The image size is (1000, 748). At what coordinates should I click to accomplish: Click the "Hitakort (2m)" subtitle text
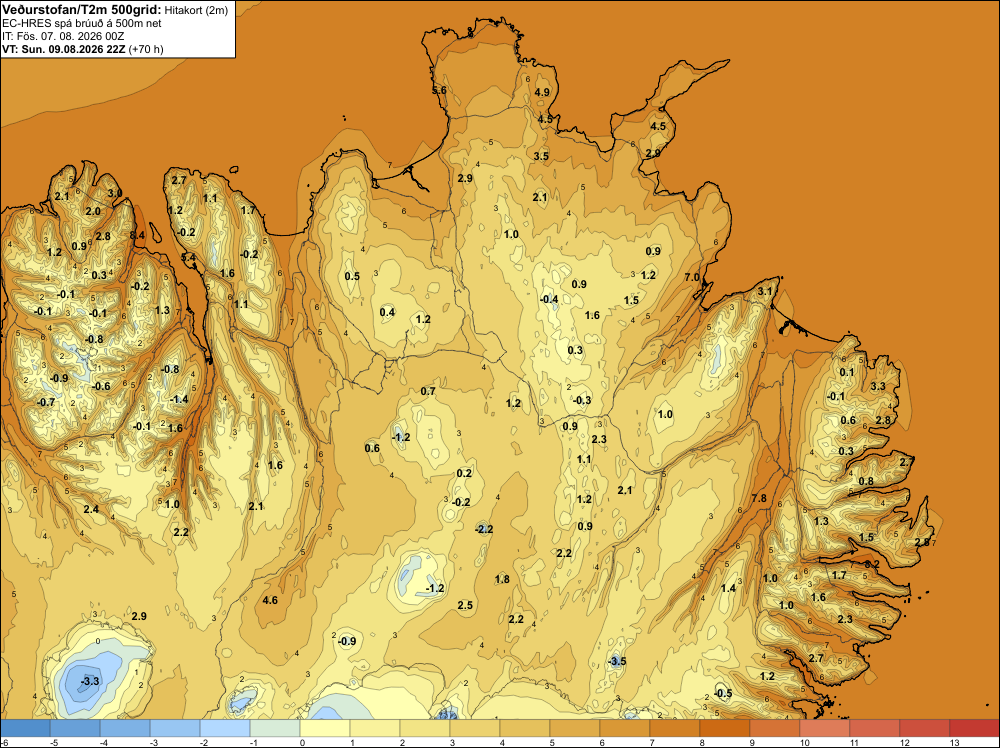point(196,10)
